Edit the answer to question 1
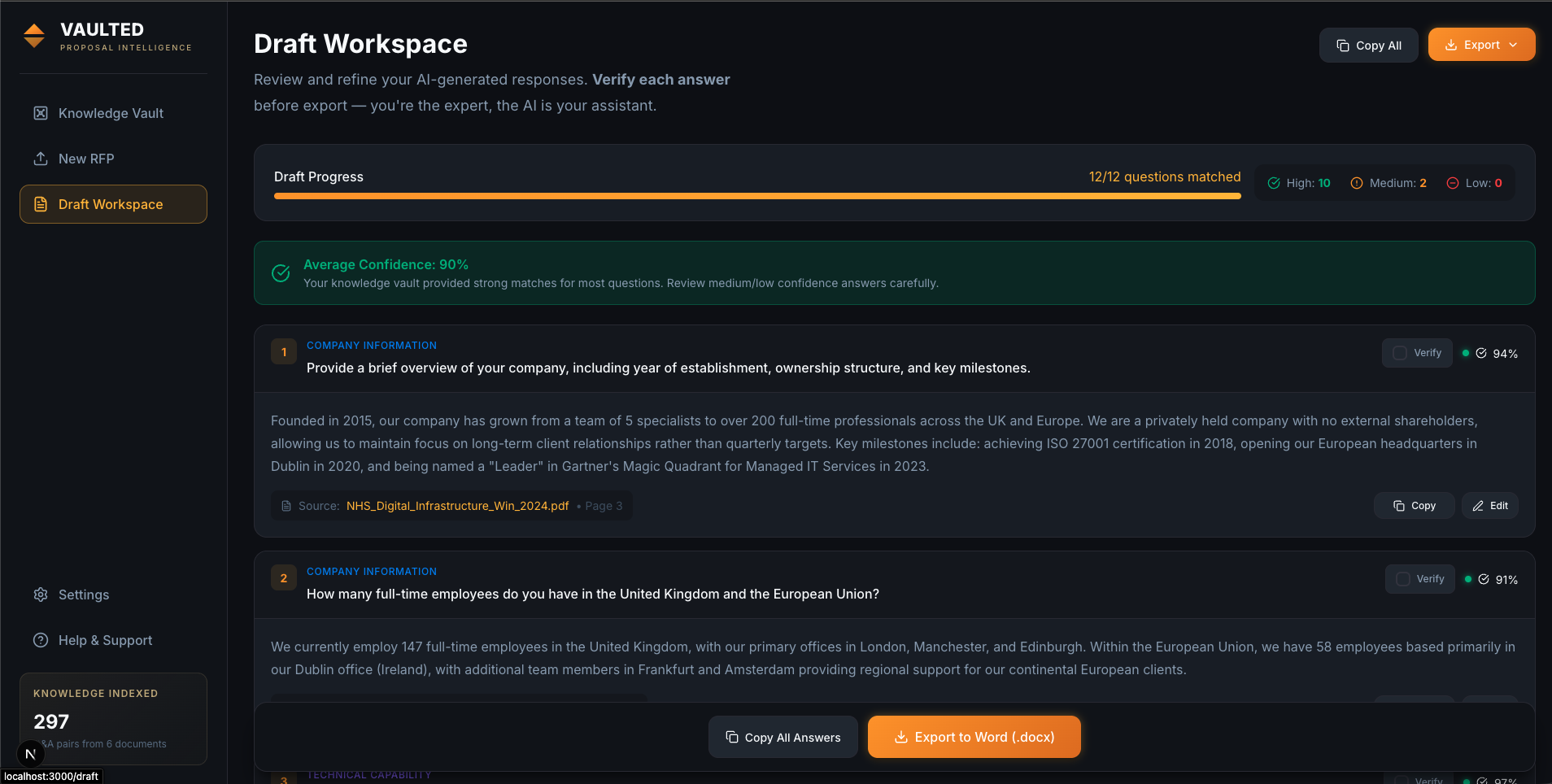The width and height of the screenshot is (1552, 784). coord(1489,506)
